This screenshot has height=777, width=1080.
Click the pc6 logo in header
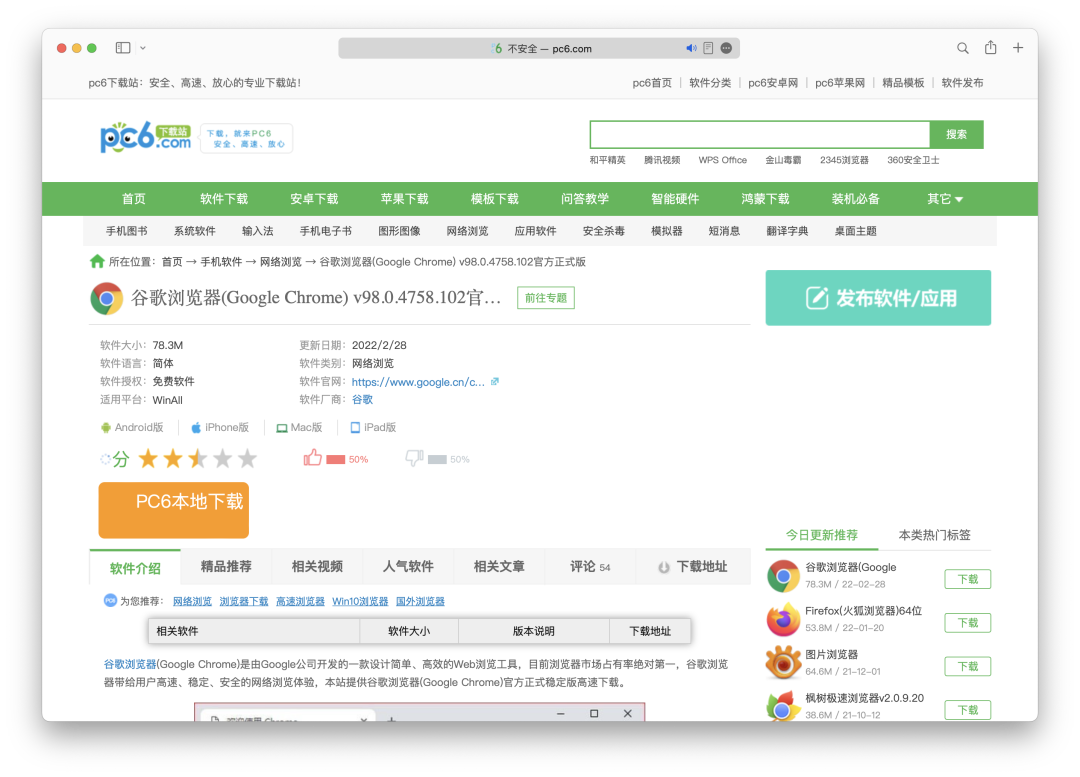point(145,138)
